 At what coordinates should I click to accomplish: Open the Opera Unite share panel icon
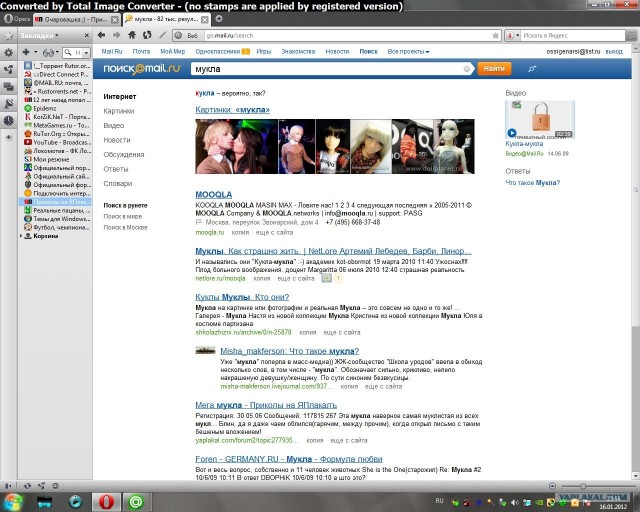click(x=8, y=69)
